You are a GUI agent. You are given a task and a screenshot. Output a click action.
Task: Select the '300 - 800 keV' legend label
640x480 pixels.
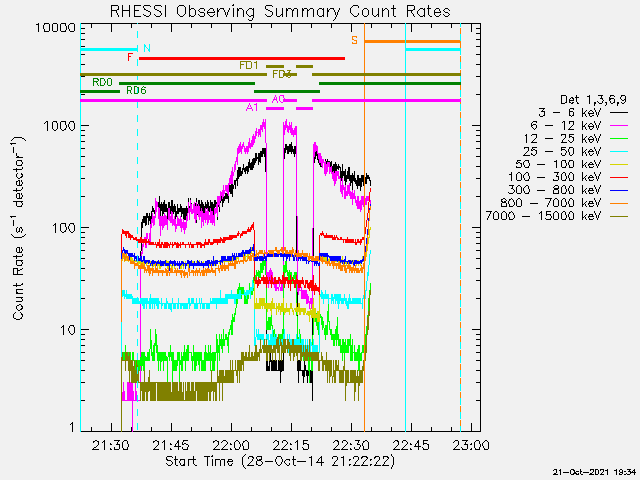pyautogui.click(x=554, y=190)
